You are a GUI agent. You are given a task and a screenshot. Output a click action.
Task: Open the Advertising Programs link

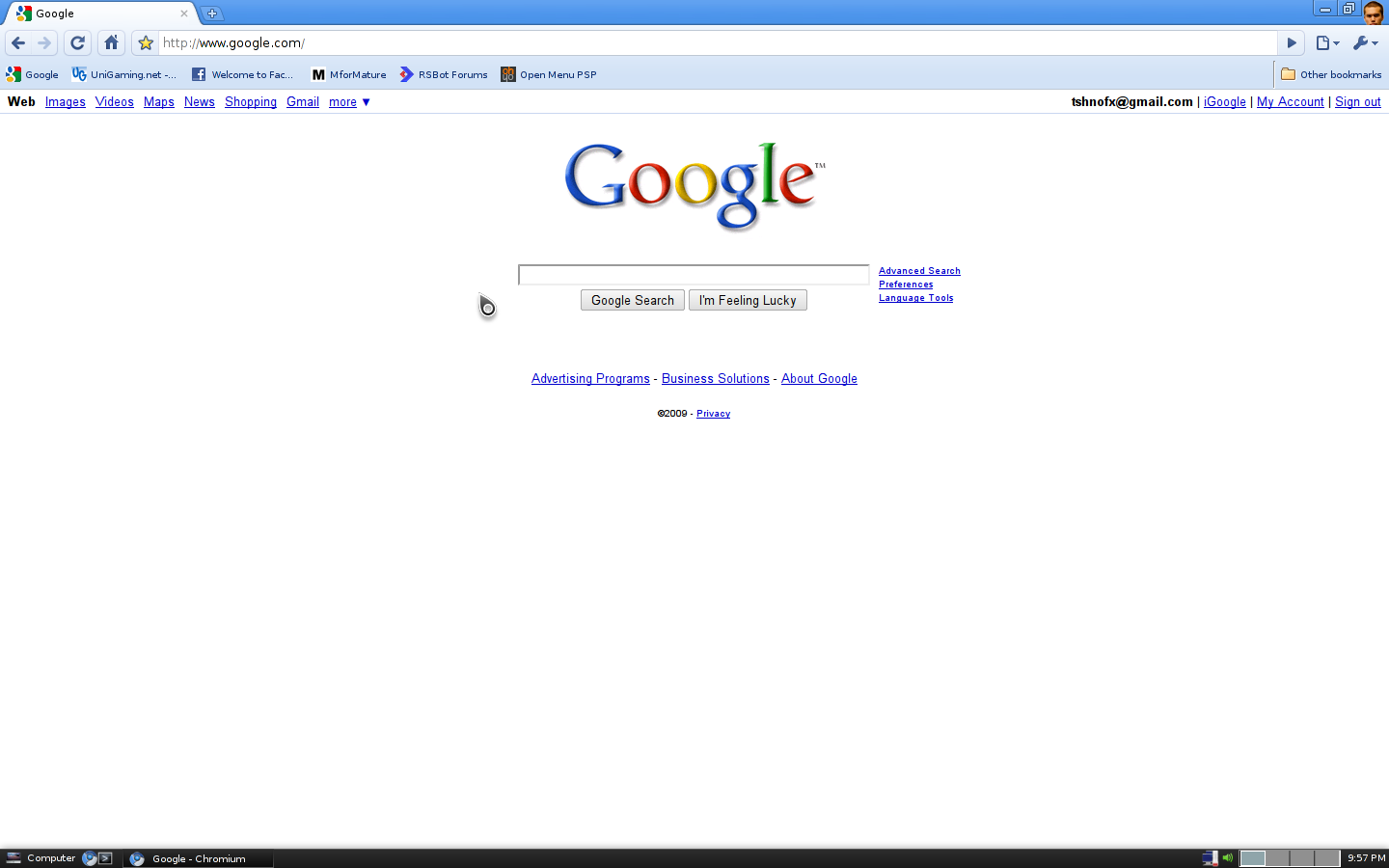click(590, 378)
